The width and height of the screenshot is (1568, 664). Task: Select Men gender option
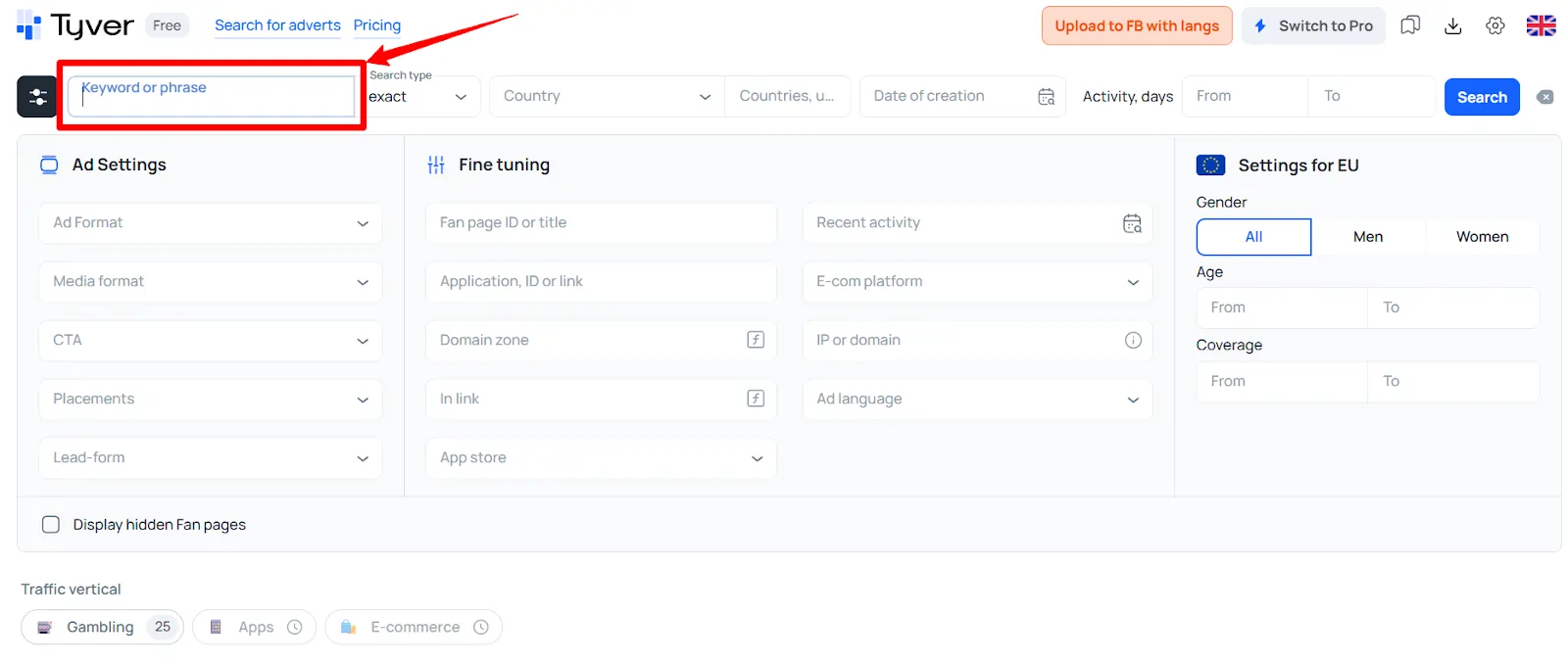click(1368, 237)
